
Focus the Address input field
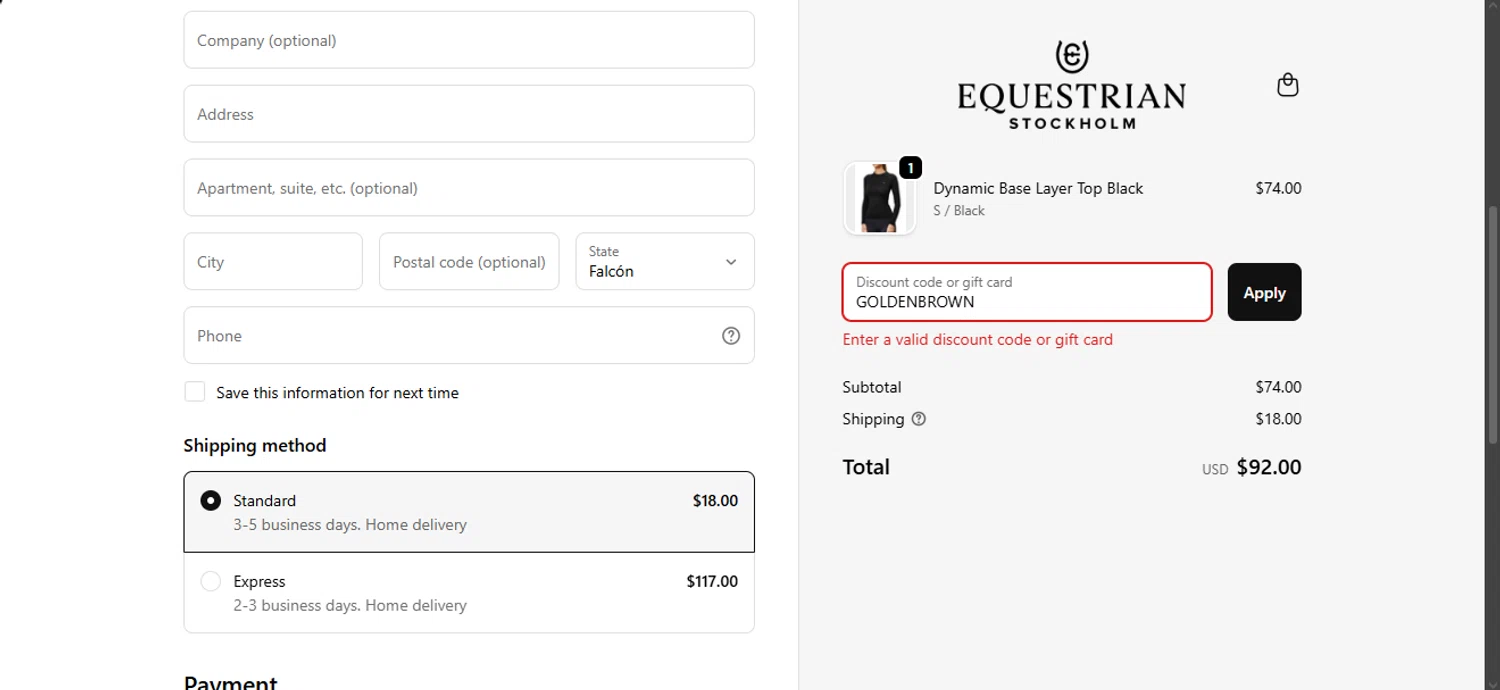coord(469,114)
